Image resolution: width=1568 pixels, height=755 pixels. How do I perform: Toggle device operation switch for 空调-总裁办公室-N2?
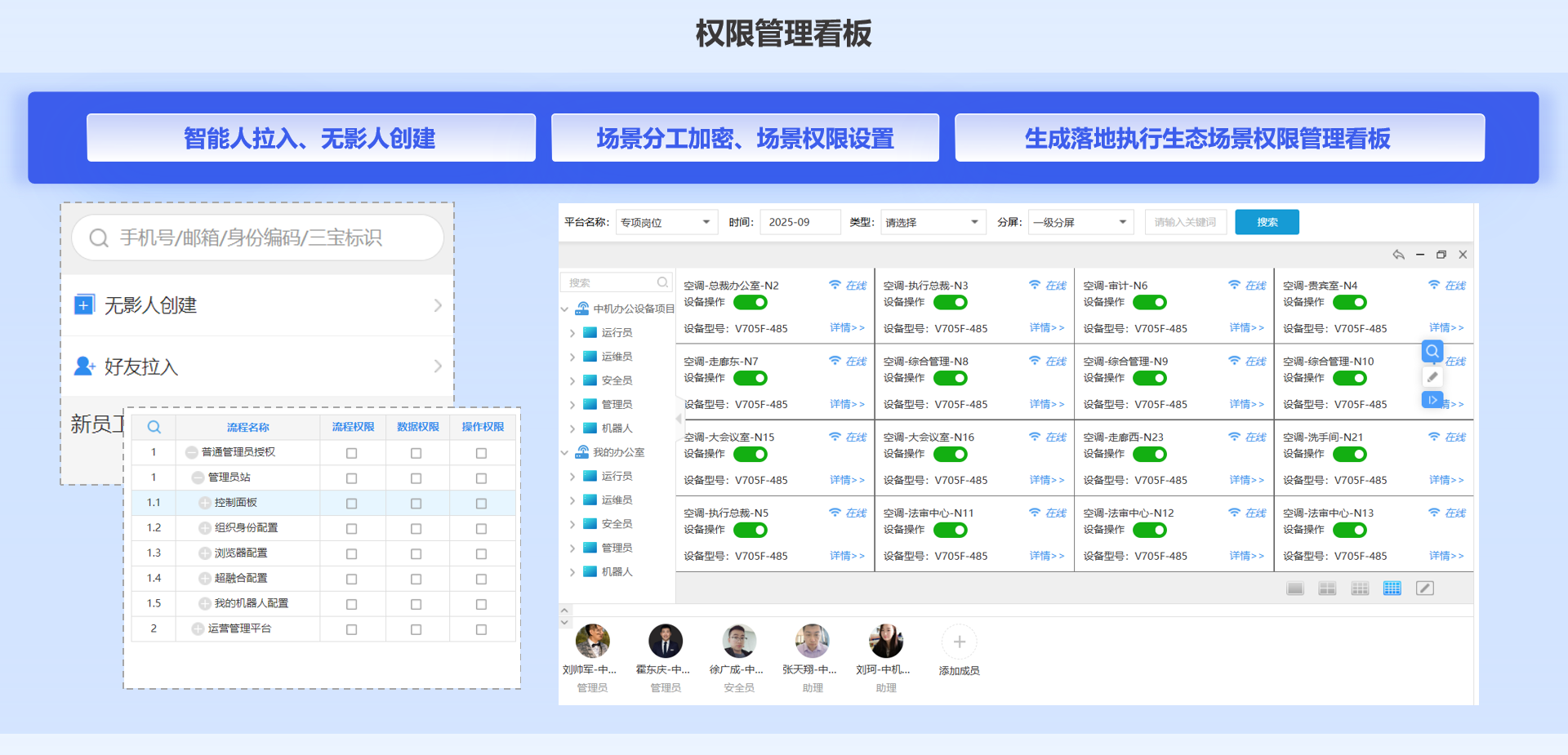pos(750,303)
